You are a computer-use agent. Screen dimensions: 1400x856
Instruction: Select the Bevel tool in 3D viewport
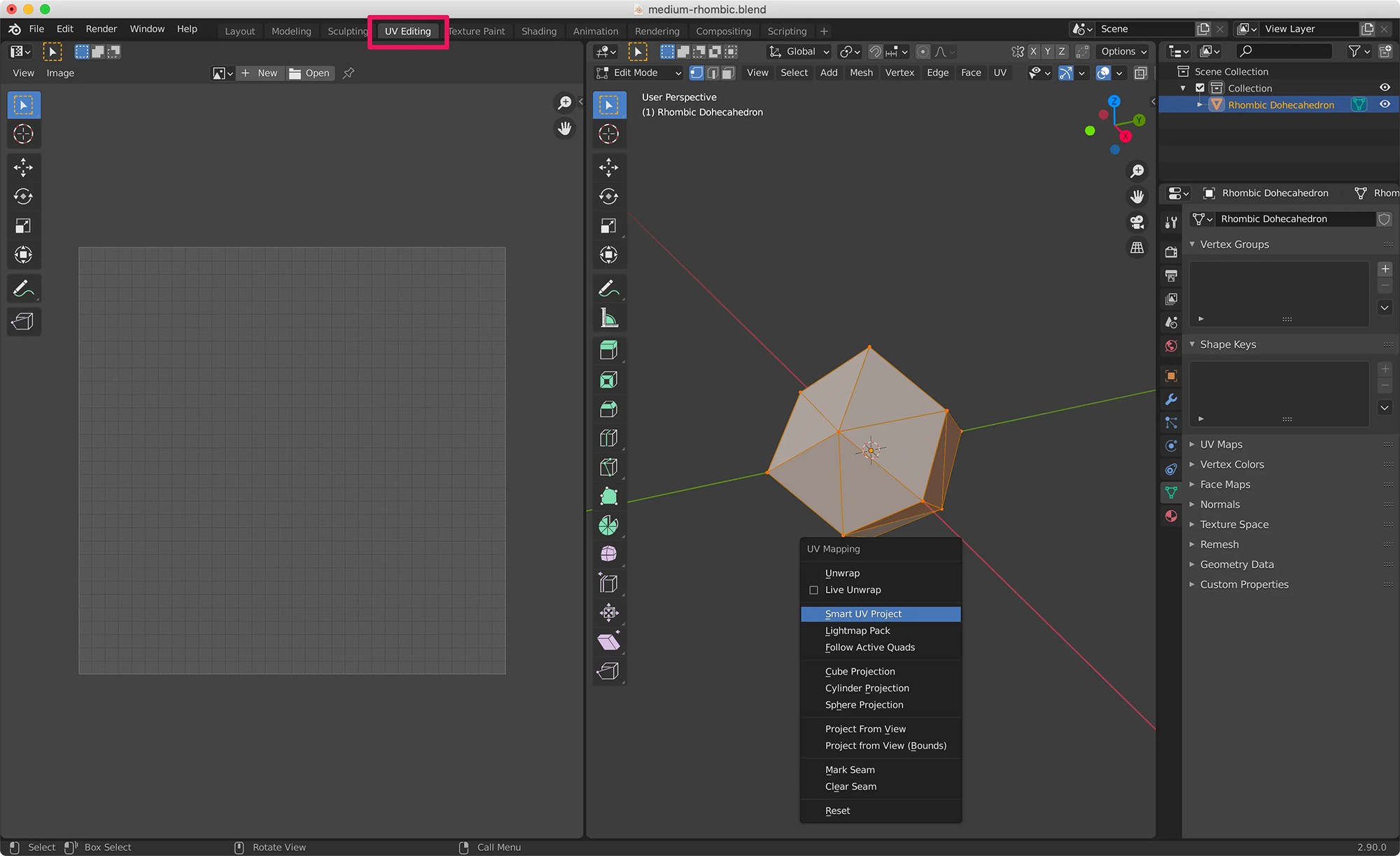609,409
